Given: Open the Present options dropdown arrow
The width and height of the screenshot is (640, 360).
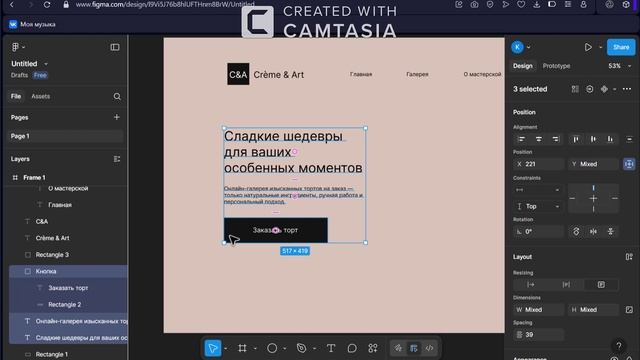Looking at the screenshot, I should 600,47.
